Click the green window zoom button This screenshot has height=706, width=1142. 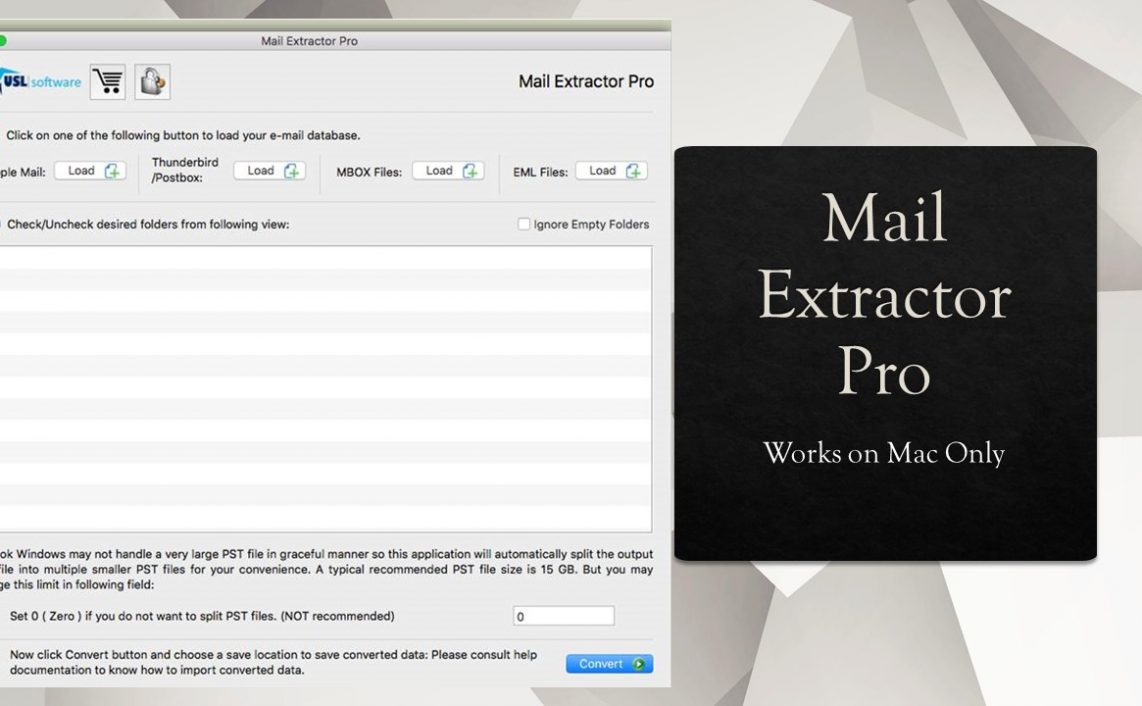(x=2, y=41)
